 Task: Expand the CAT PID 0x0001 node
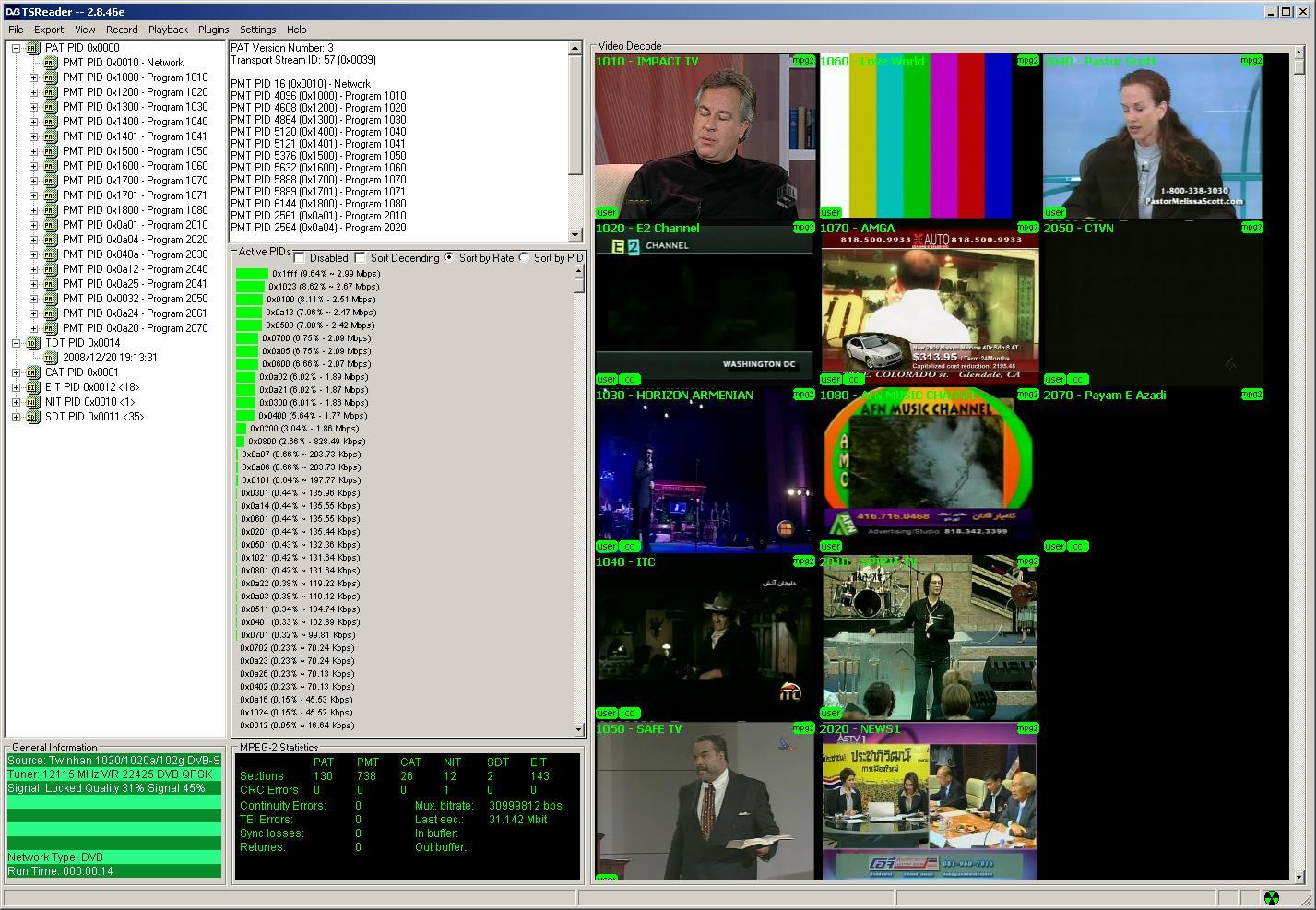coord(16,372)
